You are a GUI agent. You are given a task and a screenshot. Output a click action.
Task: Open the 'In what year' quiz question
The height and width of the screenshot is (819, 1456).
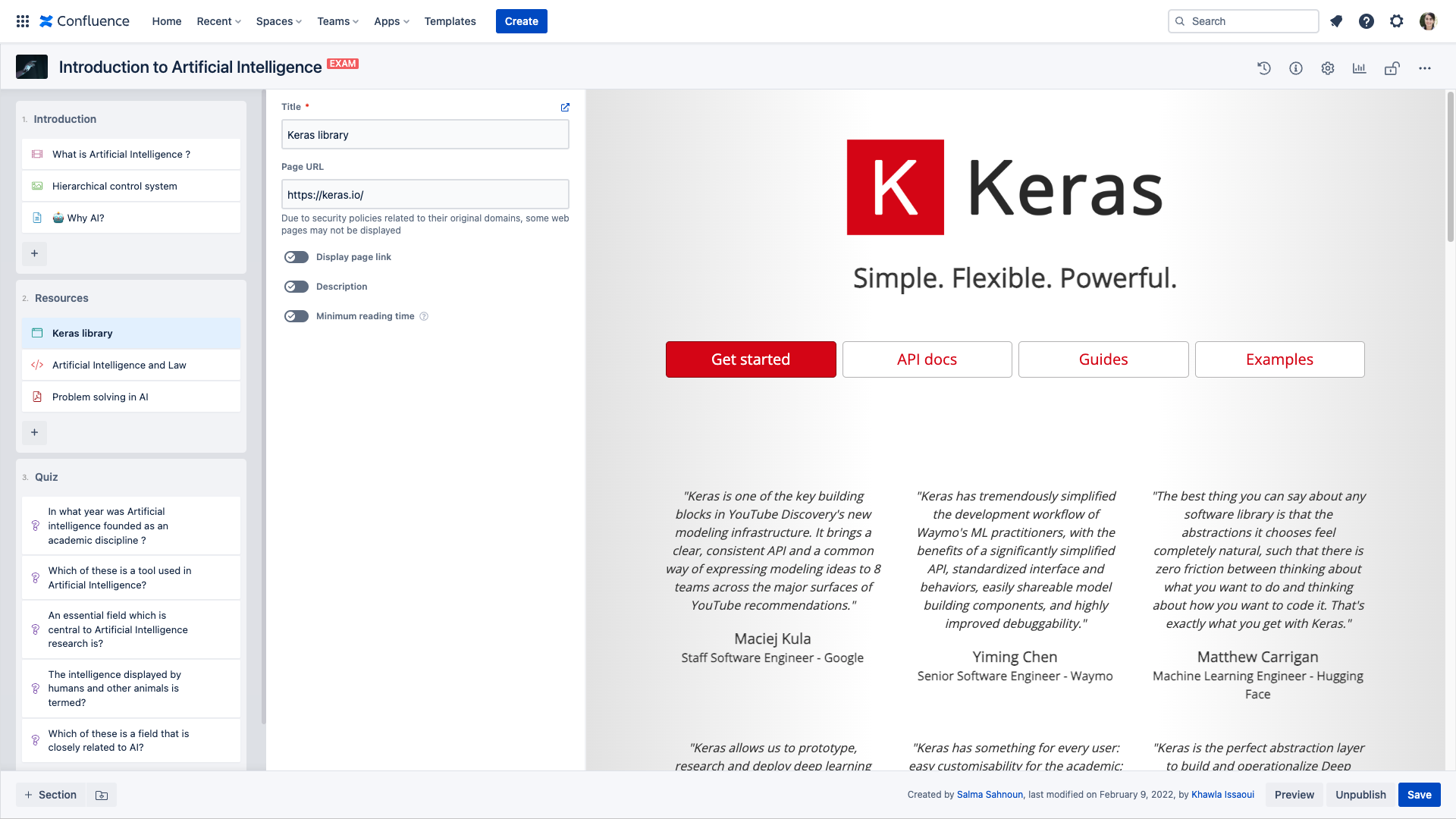pos(131,526)
